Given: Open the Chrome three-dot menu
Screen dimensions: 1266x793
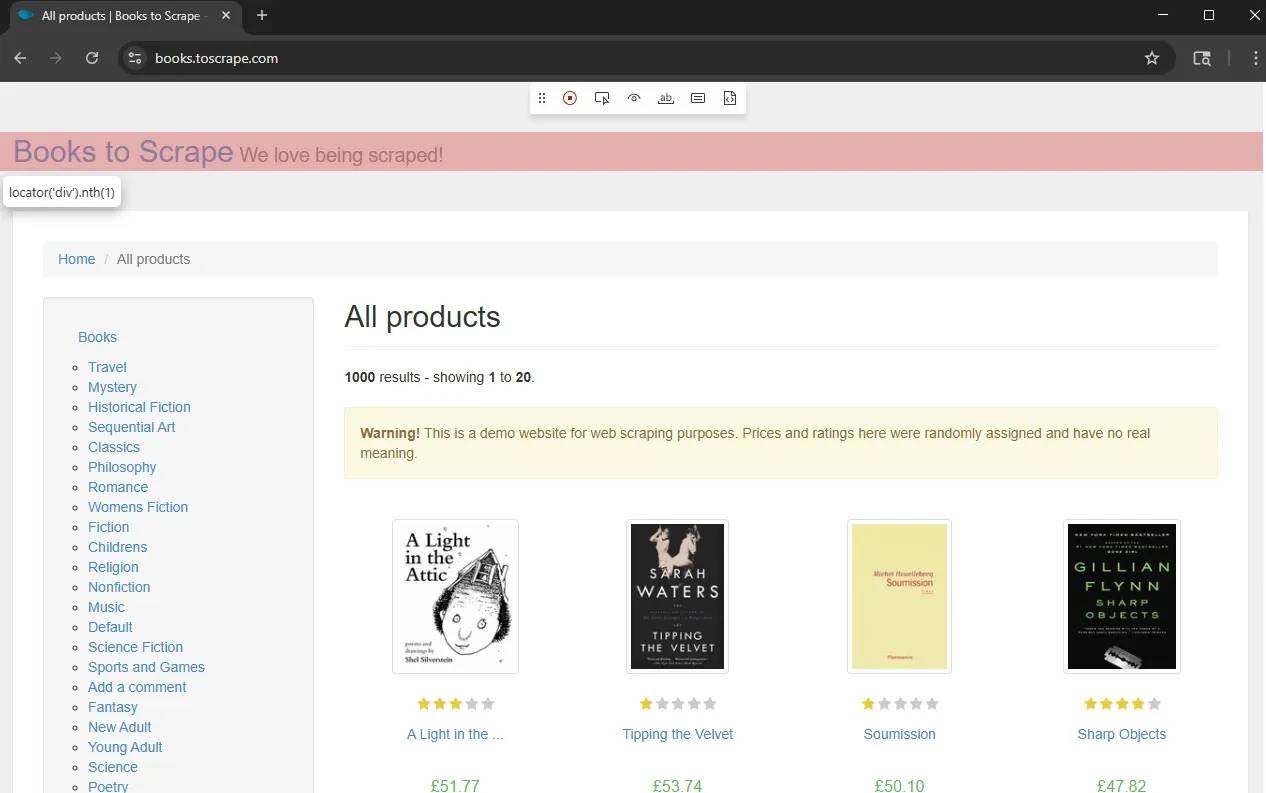Looking at the screenshot, I should pos(1256,58).
